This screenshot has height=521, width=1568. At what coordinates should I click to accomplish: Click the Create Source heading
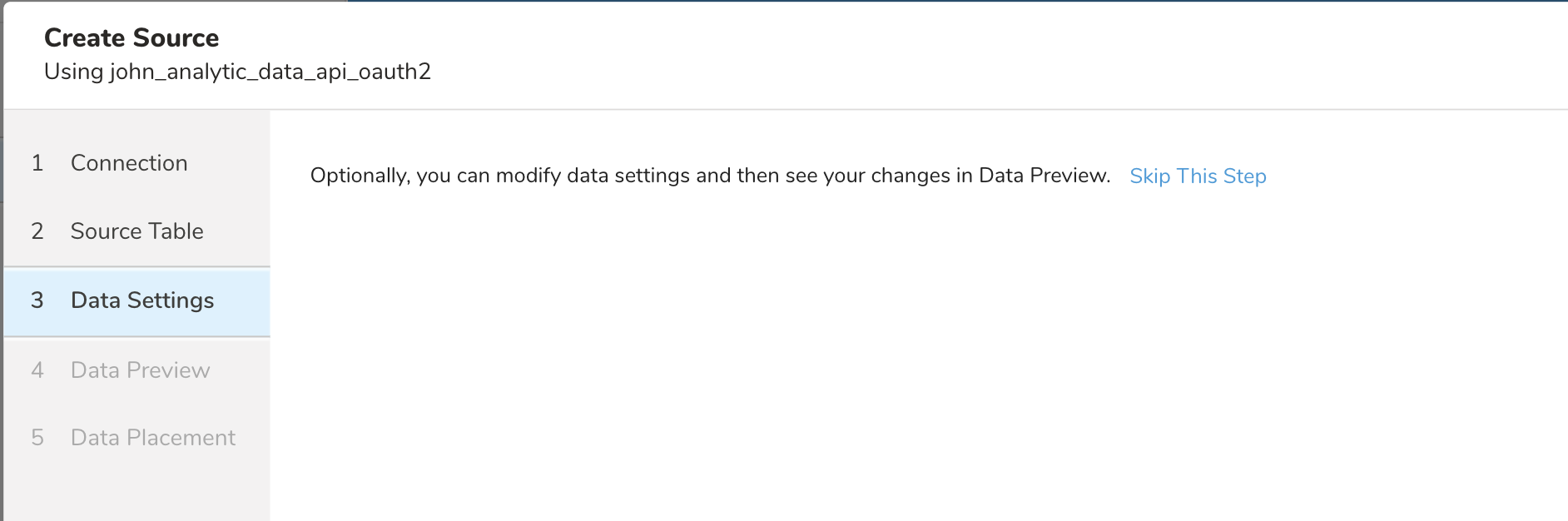click(x=131, y=37)
